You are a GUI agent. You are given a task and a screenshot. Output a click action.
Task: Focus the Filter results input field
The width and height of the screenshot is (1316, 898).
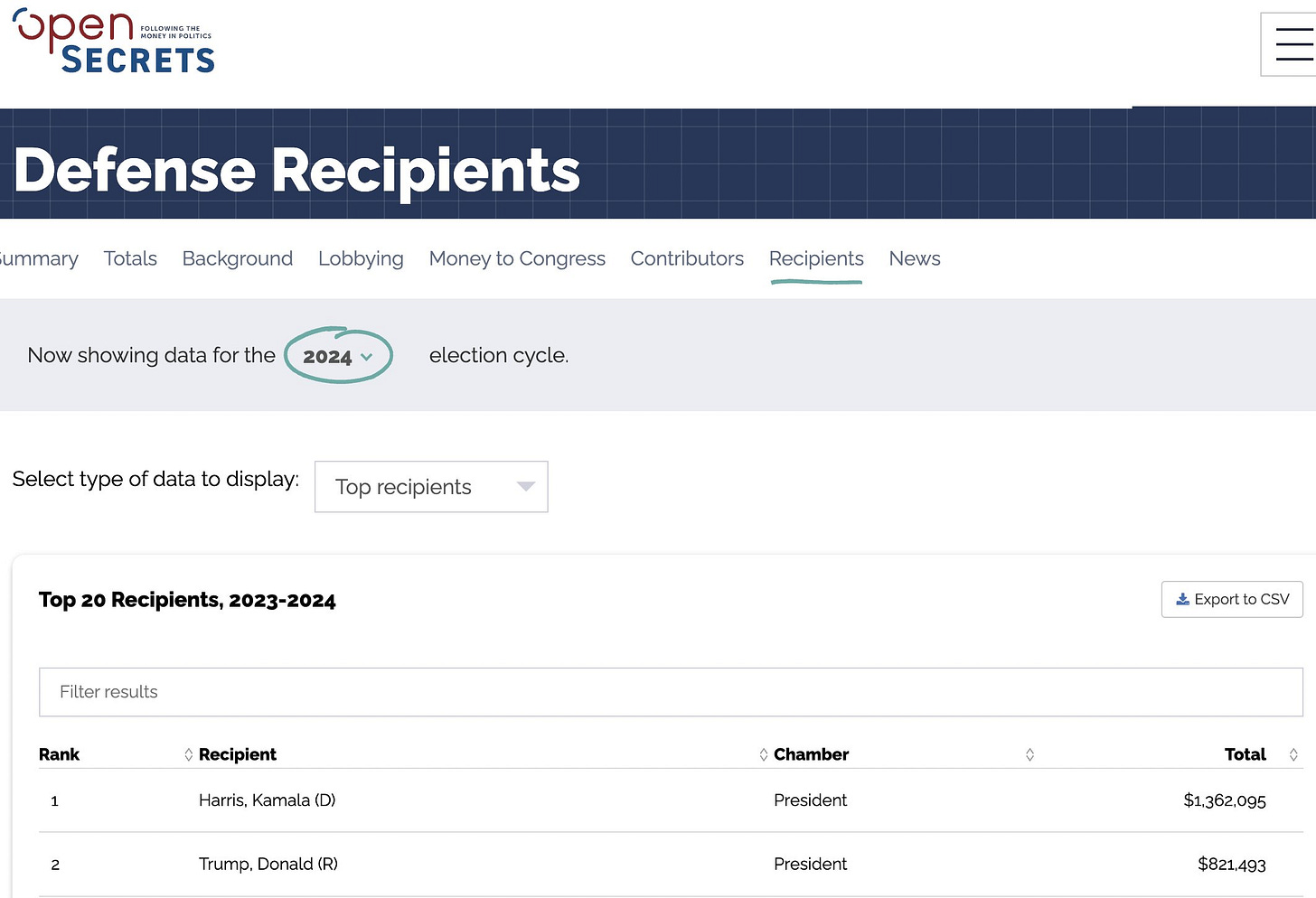[x=671, y=692]
